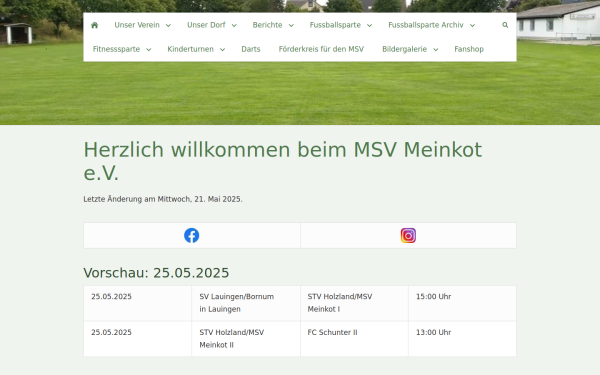Go to the home page via house icon
Viewport: 600px width, 375px height.
pyautogui.click(x=95, y=25)
